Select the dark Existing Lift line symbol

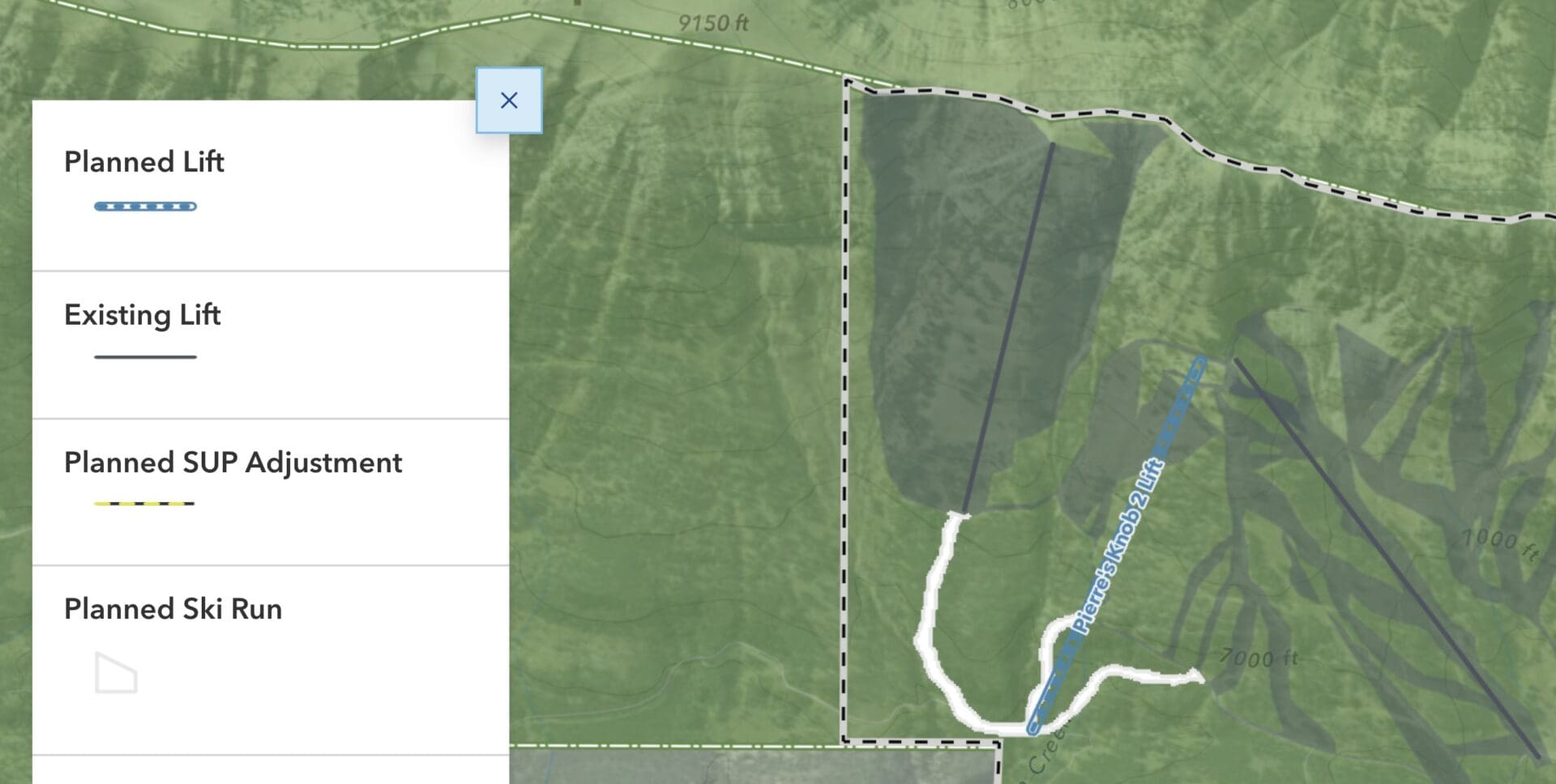pos(146,356)
